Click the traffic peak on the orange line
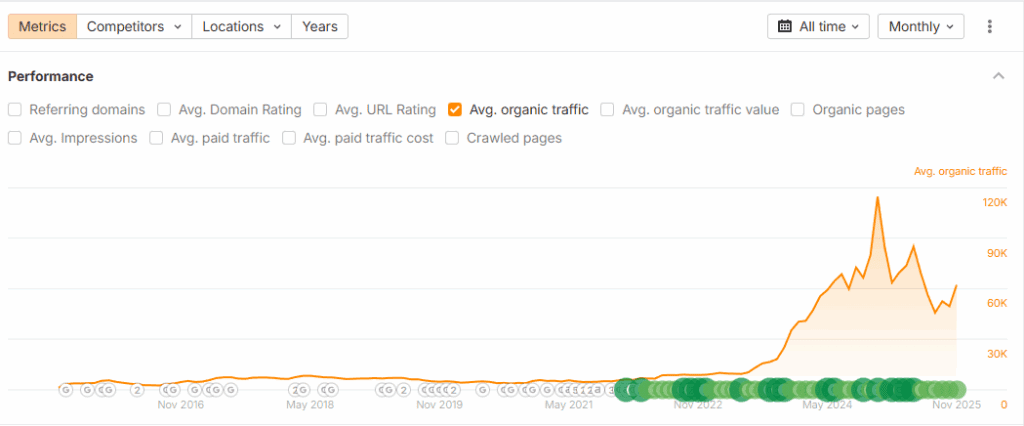 point(877,197)
